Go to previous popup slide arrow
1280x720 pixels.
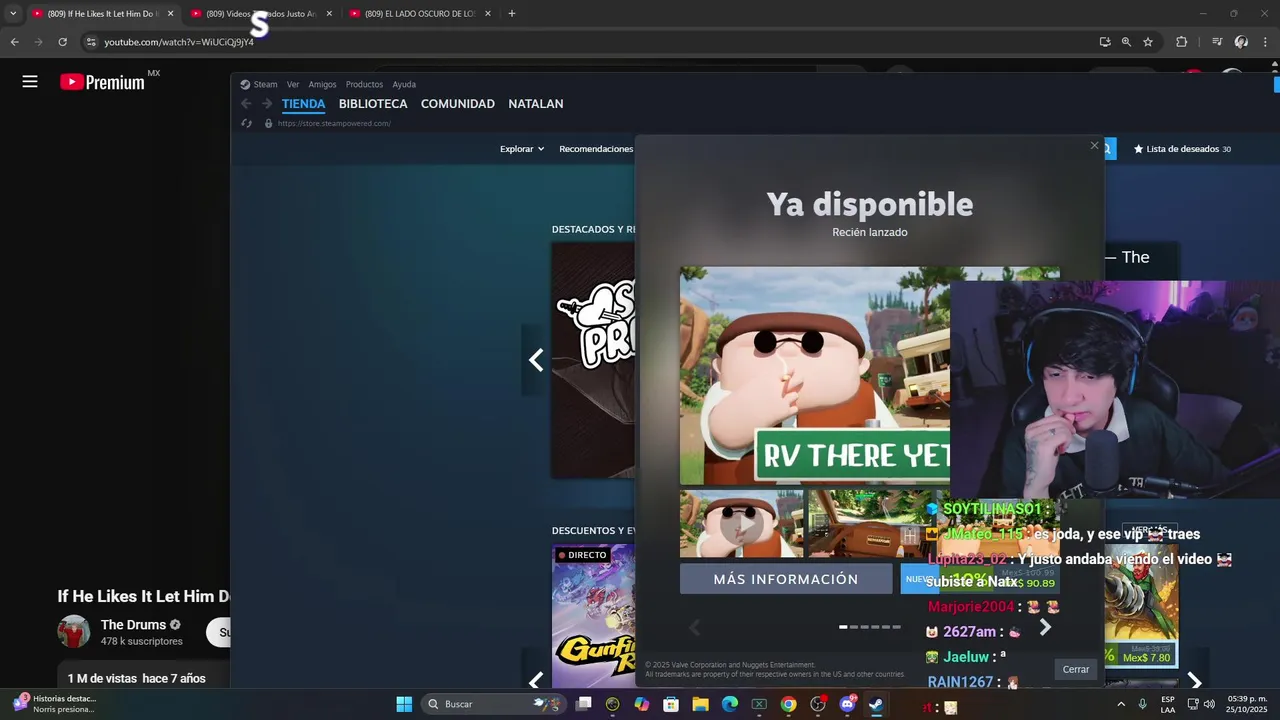pyautogui.click(x=695, y=627)
